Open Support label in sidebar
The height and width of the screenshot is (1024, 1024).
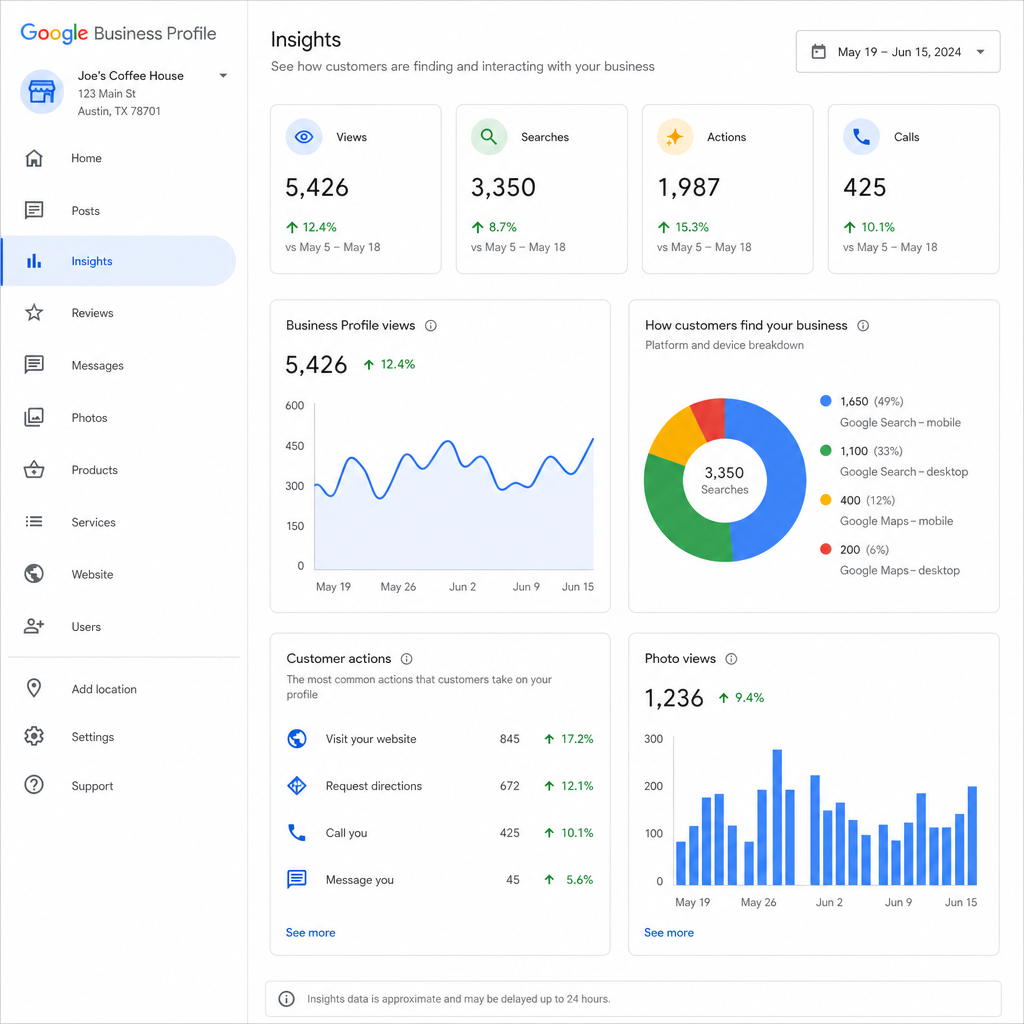click(x=92, y=786)
